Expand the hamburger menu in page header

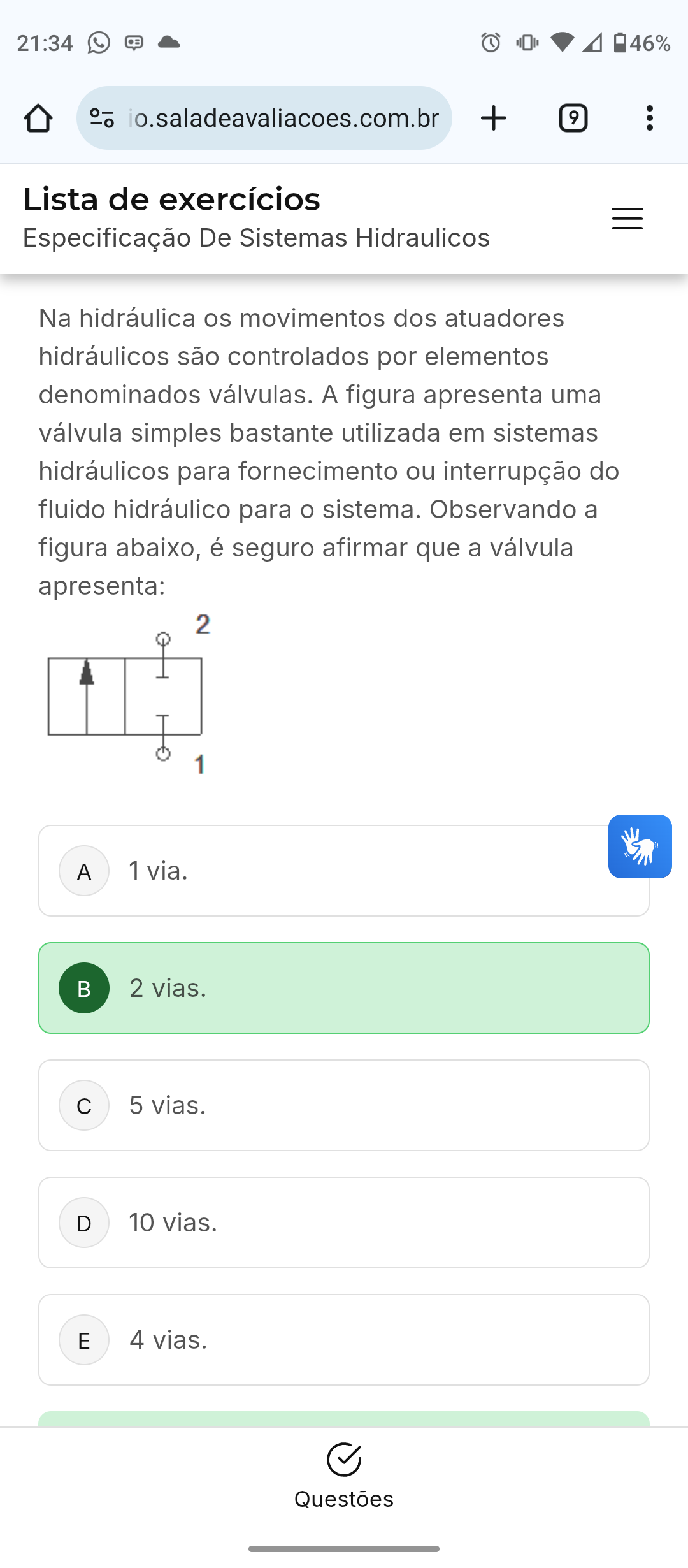click(627, 219)
